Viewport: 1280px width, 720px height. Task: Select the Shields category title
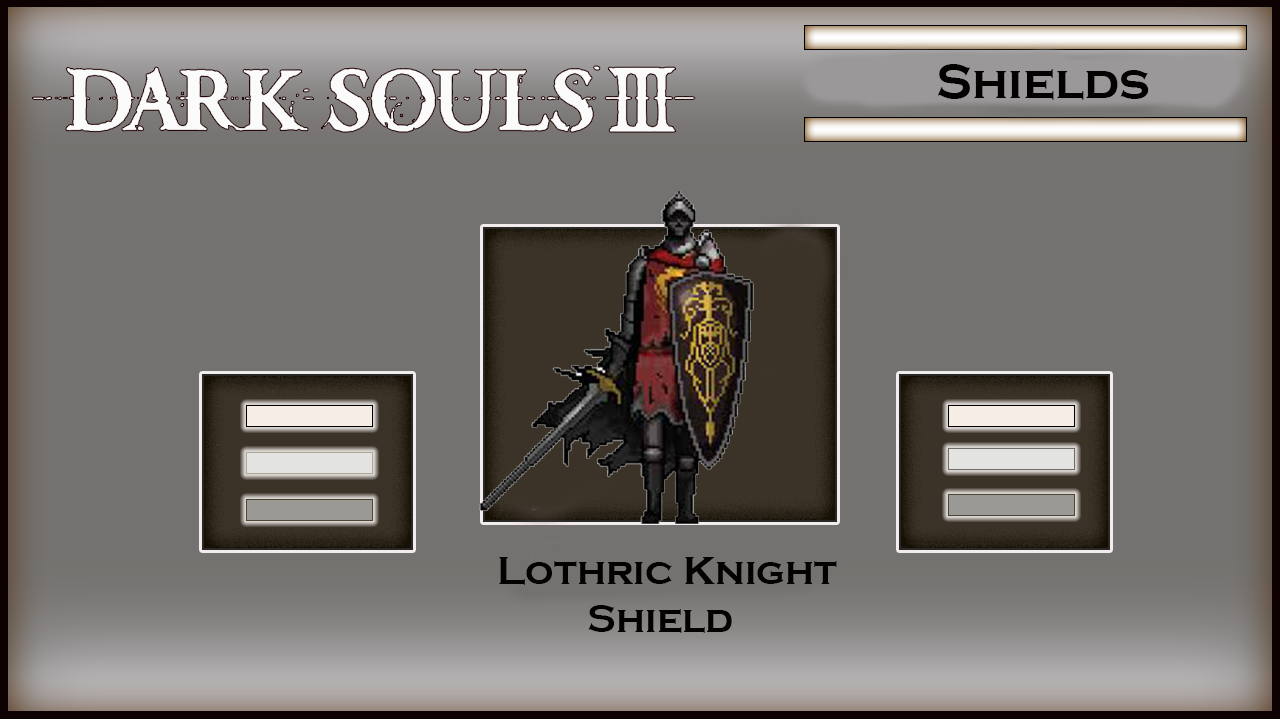[x=1043, y=83]
